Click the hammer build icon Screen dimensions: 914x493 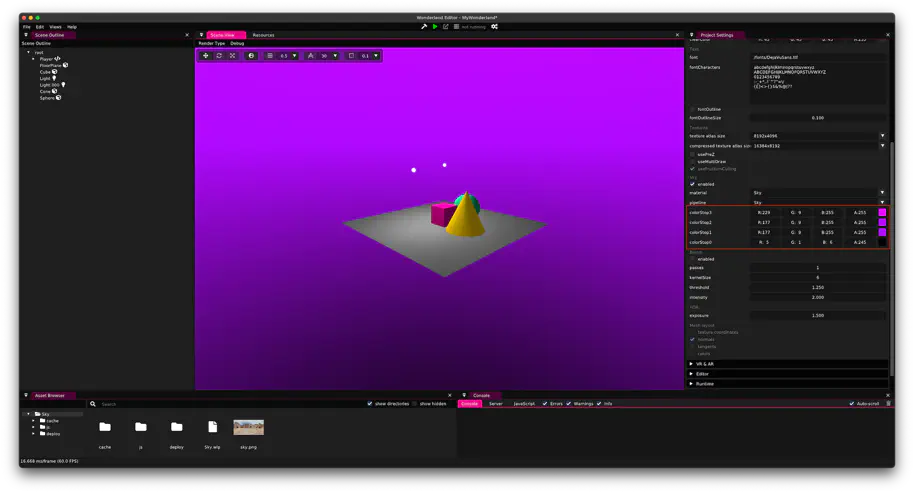coord(424,27)
